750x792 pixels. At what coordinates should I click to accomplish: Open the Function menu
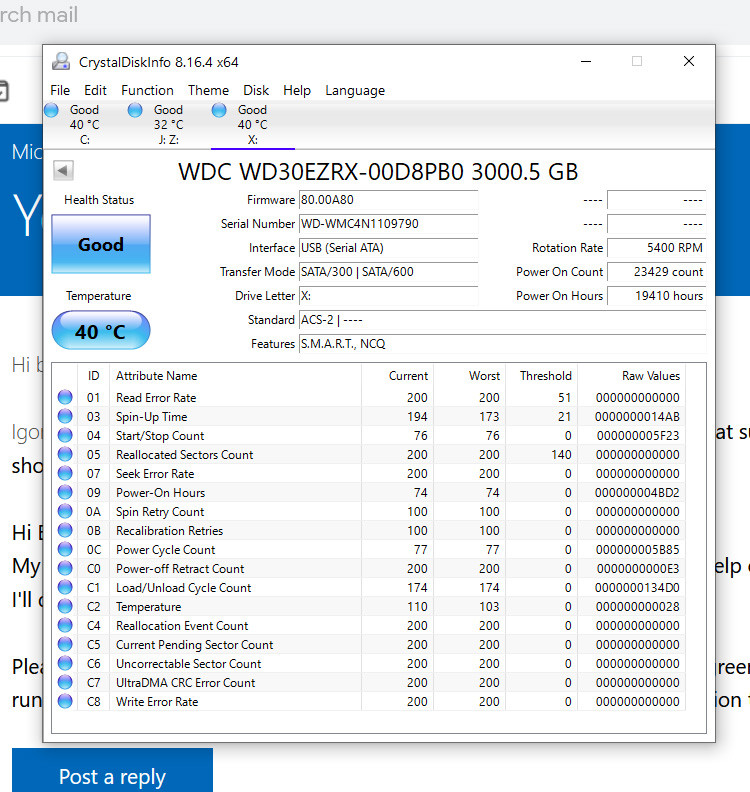pyautogui.click(x=147, y=90)
